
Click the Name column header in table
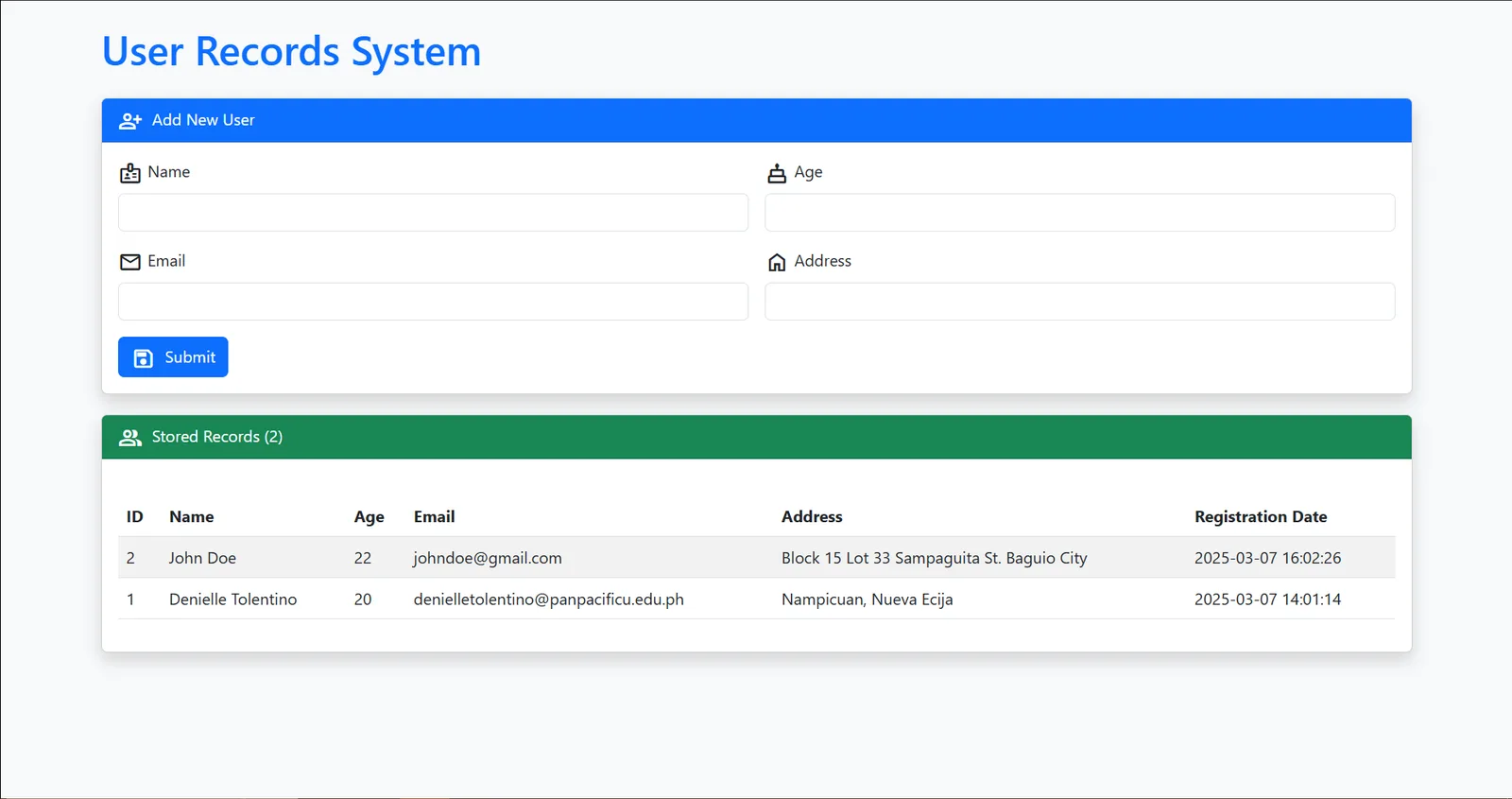[192, 517]
